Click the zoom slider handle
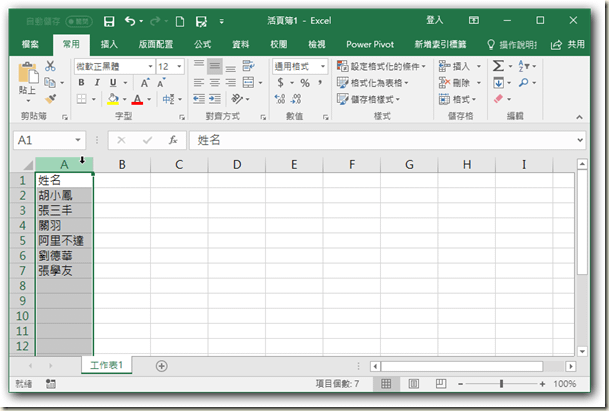Image resolution: width=609 pixels, height=411 pixels. [x=501, y=384]
